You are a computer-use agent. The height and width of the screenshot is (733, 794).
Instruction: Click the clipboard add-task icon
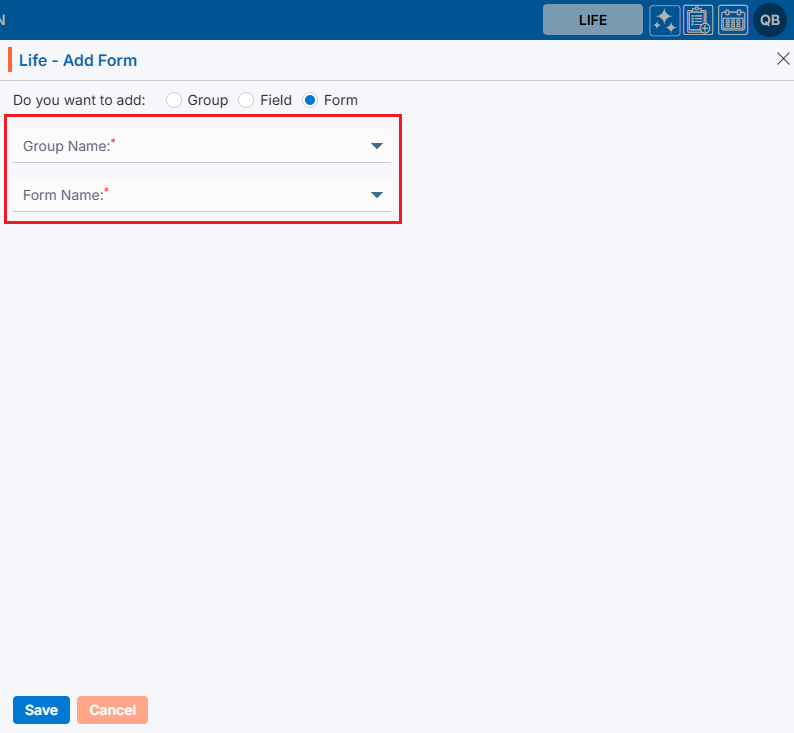pos(698,20)
